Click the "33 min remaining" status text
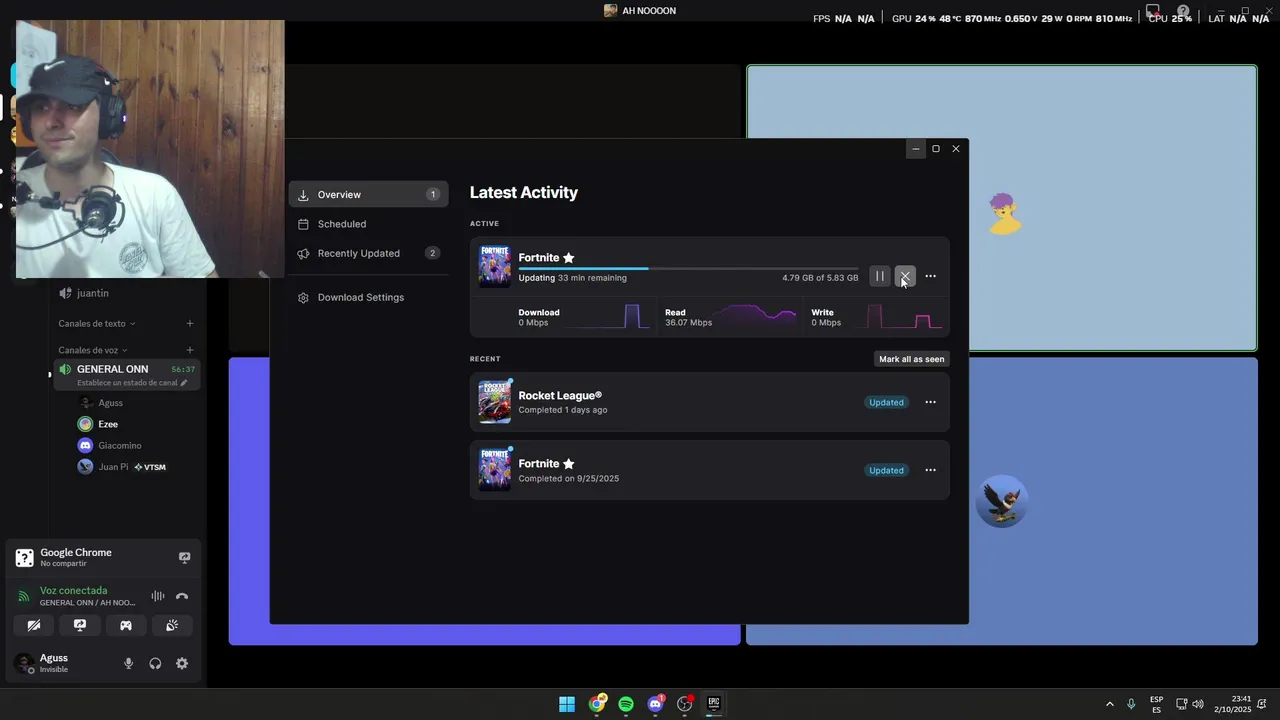 592,278
